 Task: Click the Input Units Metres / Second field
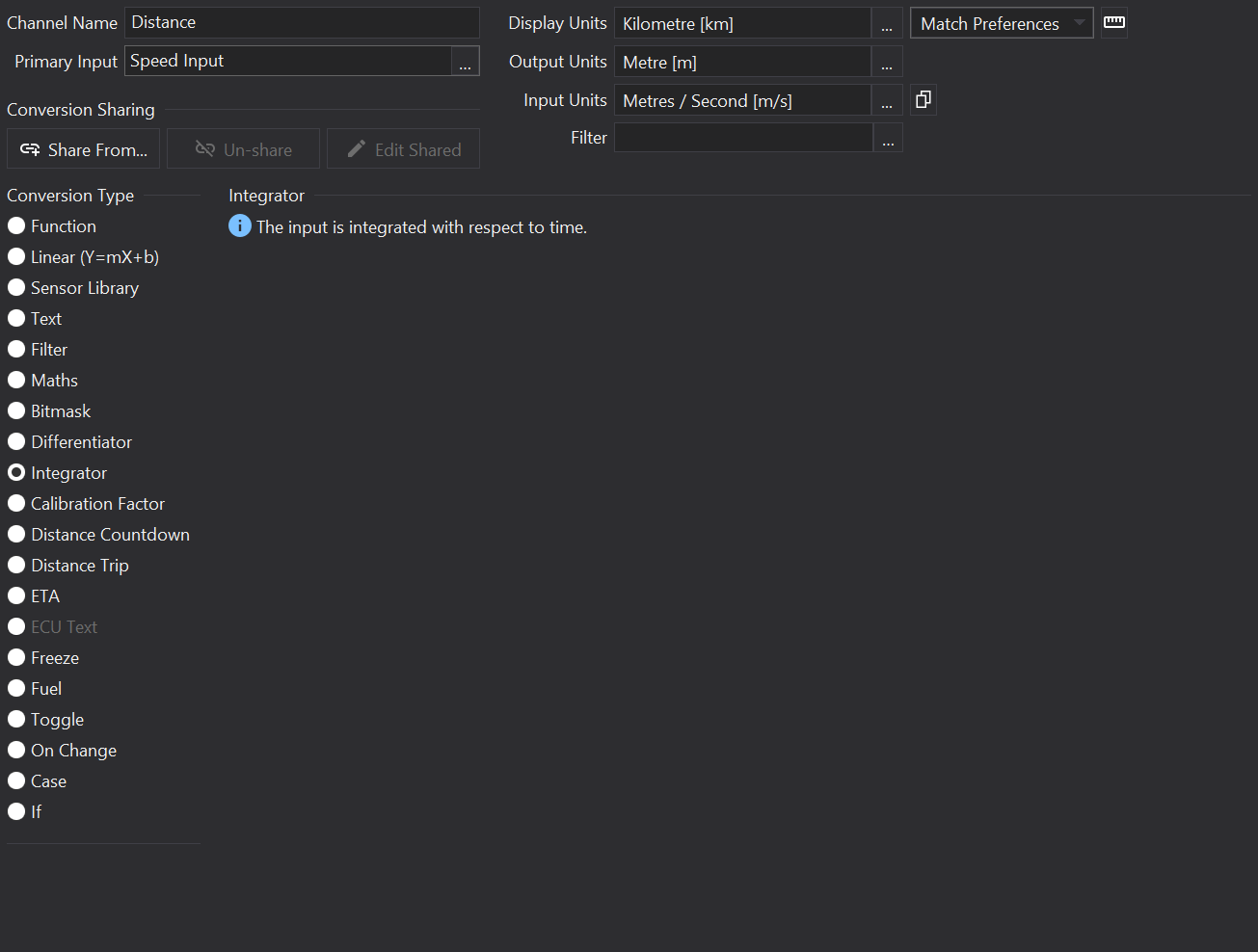tap(741, 101)
